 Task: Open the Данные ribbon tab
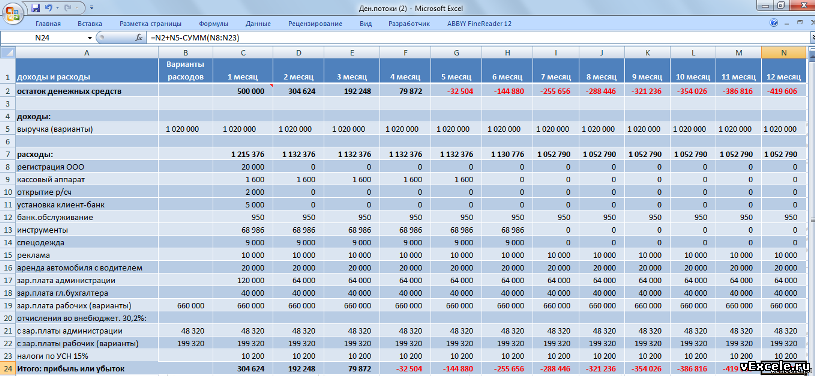click(x=258, y=23)
